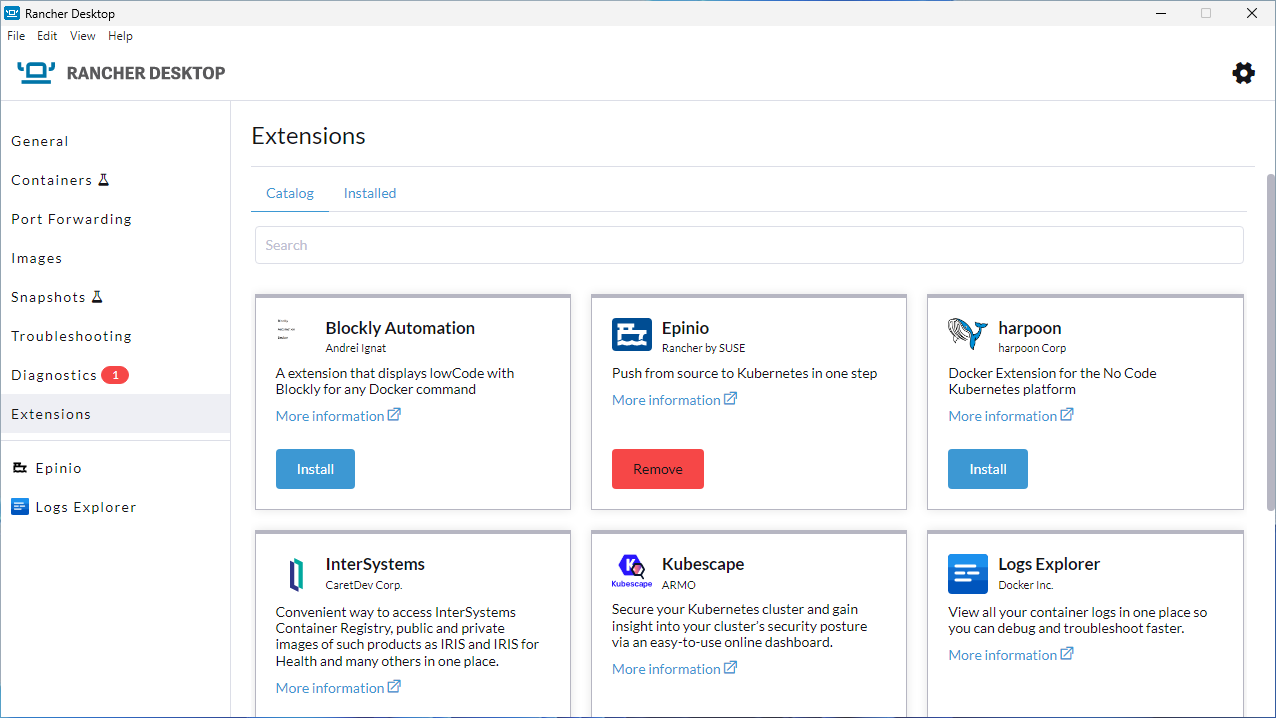Click the Blockly Automation logo thumbnail
The width and height of the screenshot is (1276, 718).
click(x=285, y=330)
